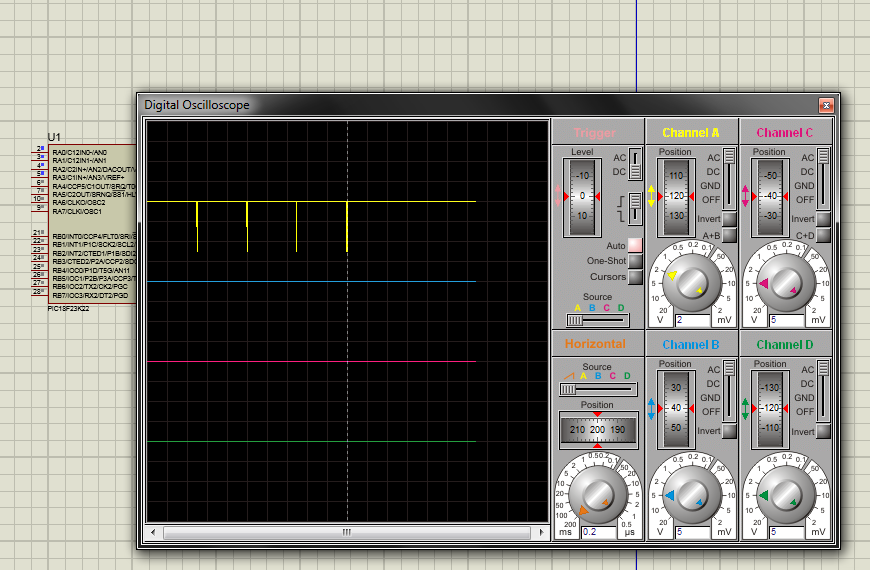Screen dimensions: 870x570
Task: Click the Channel A Position dial
Action: coord(676,198)
